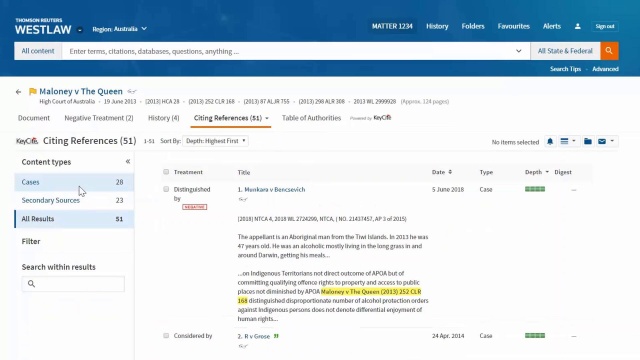Open the All State & Federal jurisdiction selector
The height and width of the screenshot is (360, 640).
pos(565,51)
